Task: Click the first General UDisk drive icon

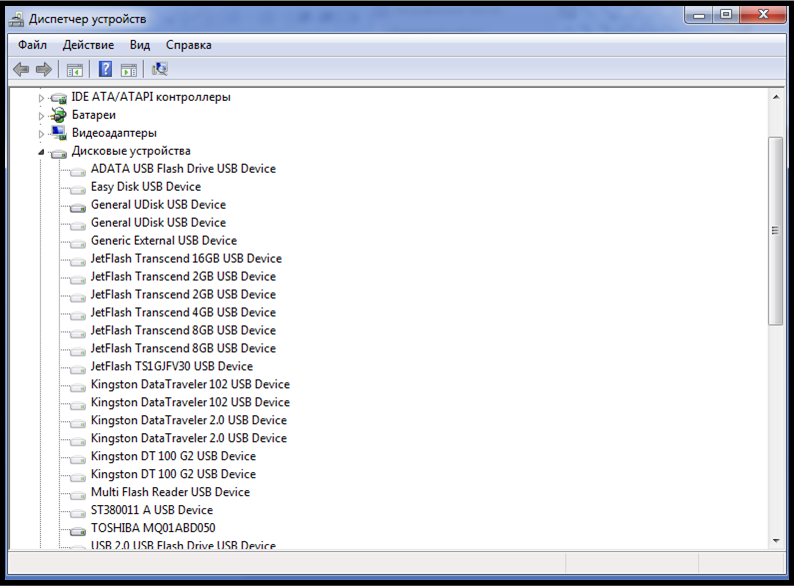Action: 77,207
